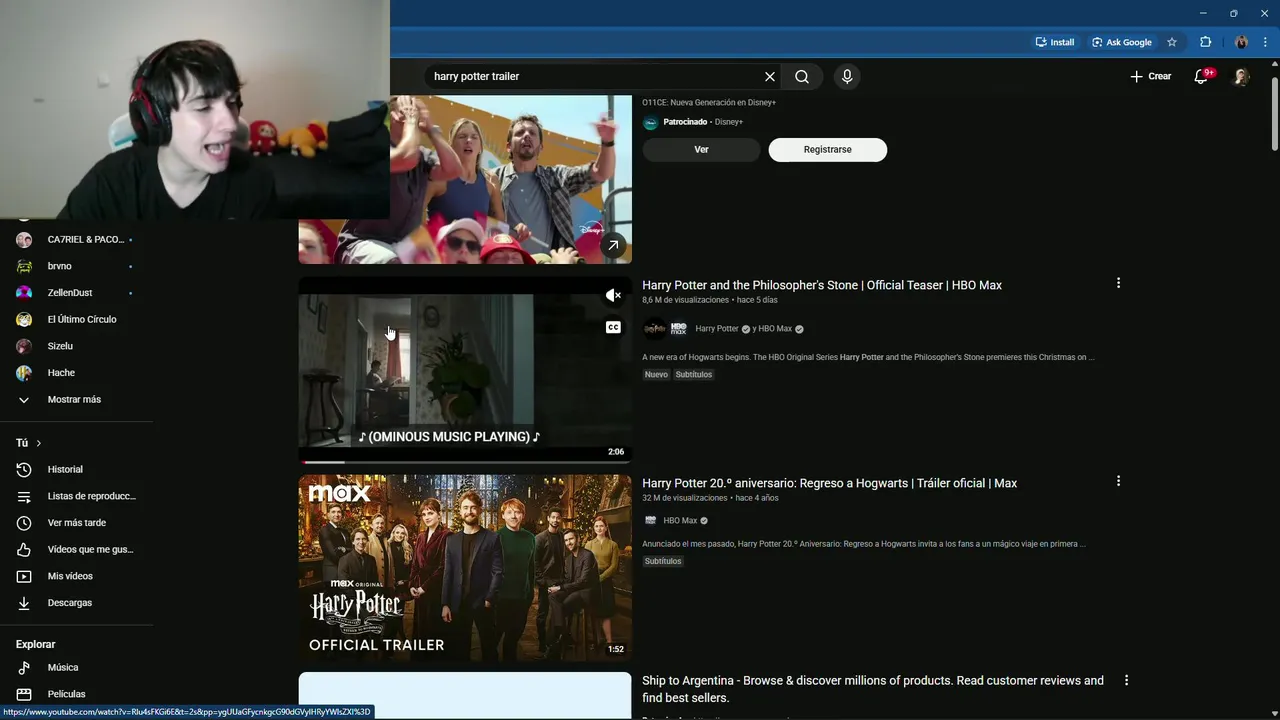The height and width of the screenshot is (720, 1280).
Task: Toggle captions on the teaser preview
Action: point(613,327)
